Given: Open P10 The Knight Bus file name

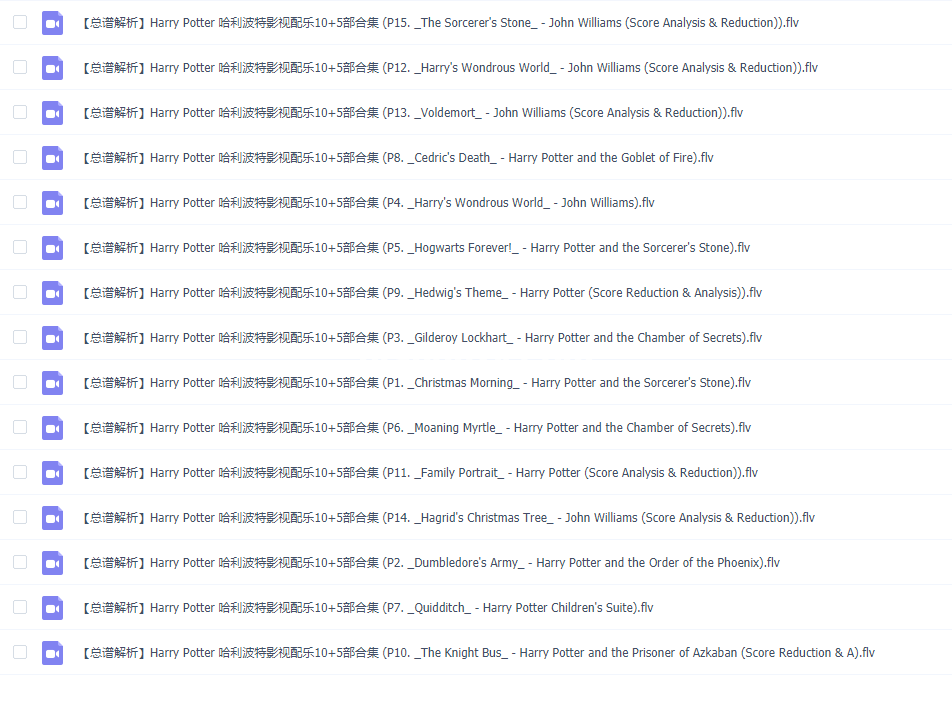Looking at the screenshot, I should (x=478, y=653).
